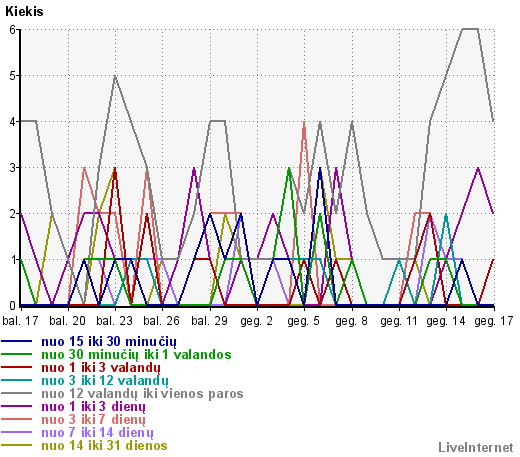Click the blue line swatch for 15–30 minučių

17,341
